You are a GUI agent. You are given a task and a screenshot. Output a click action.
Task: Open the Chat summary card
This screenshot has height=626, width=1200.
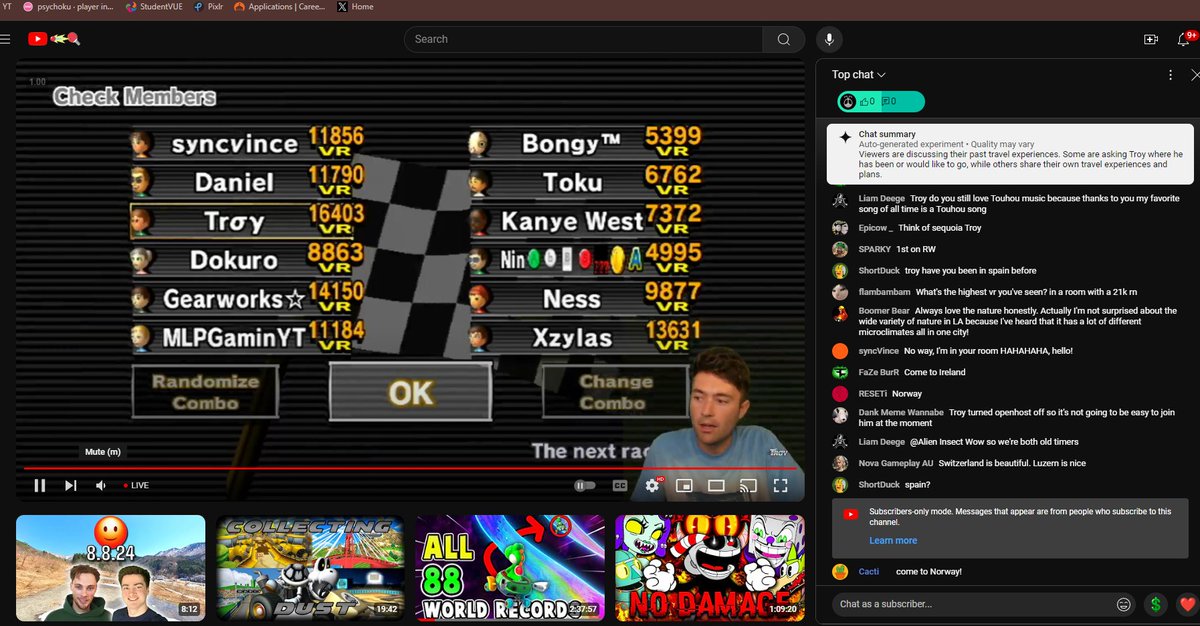tap(1009, 153)
